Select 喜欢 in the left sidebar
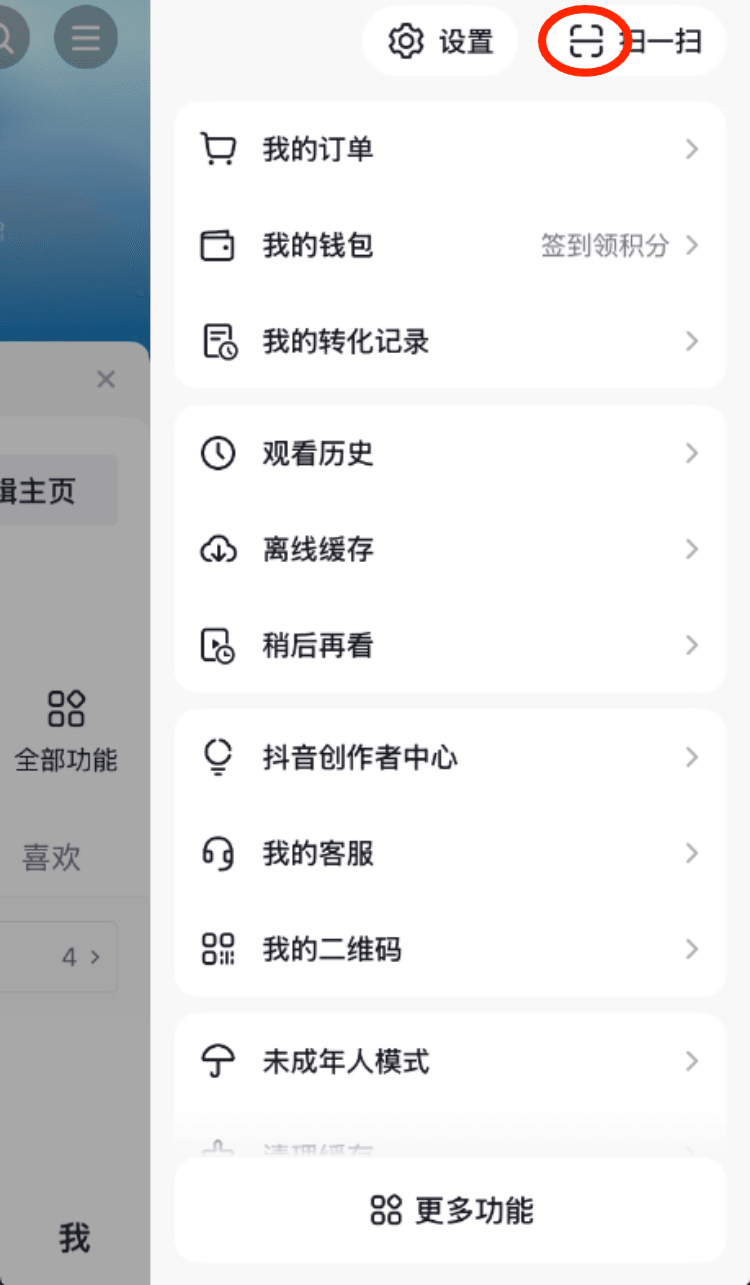 click(51, 858)
